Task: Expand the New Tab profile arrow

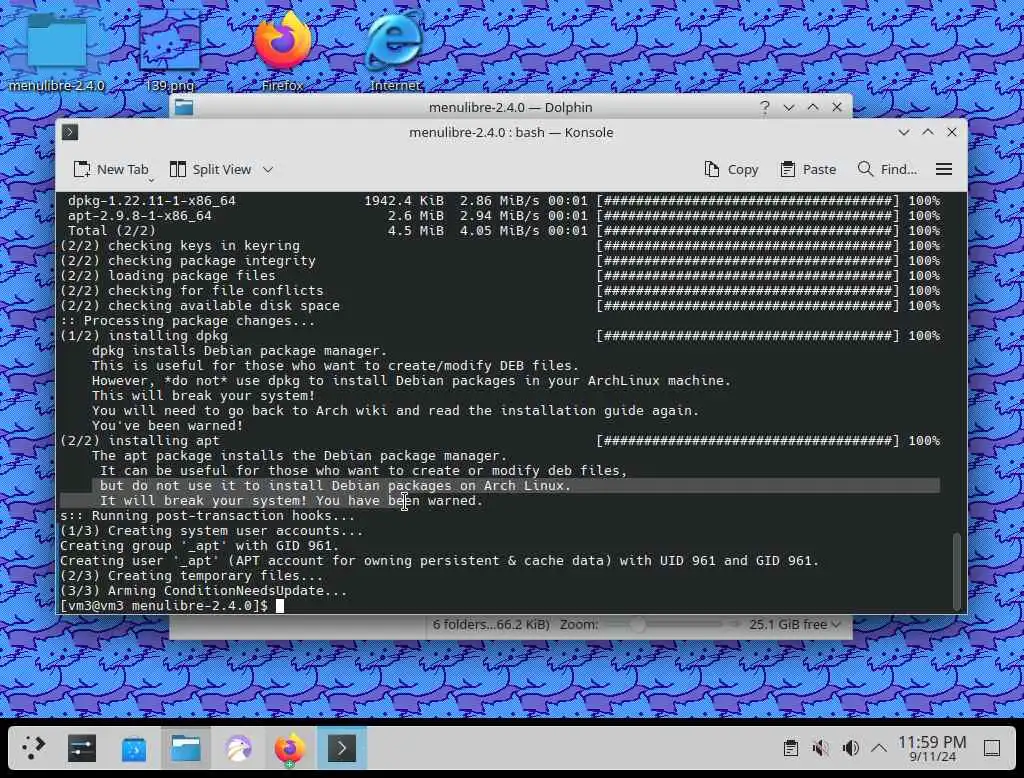Action: click(x=152, y=179)
